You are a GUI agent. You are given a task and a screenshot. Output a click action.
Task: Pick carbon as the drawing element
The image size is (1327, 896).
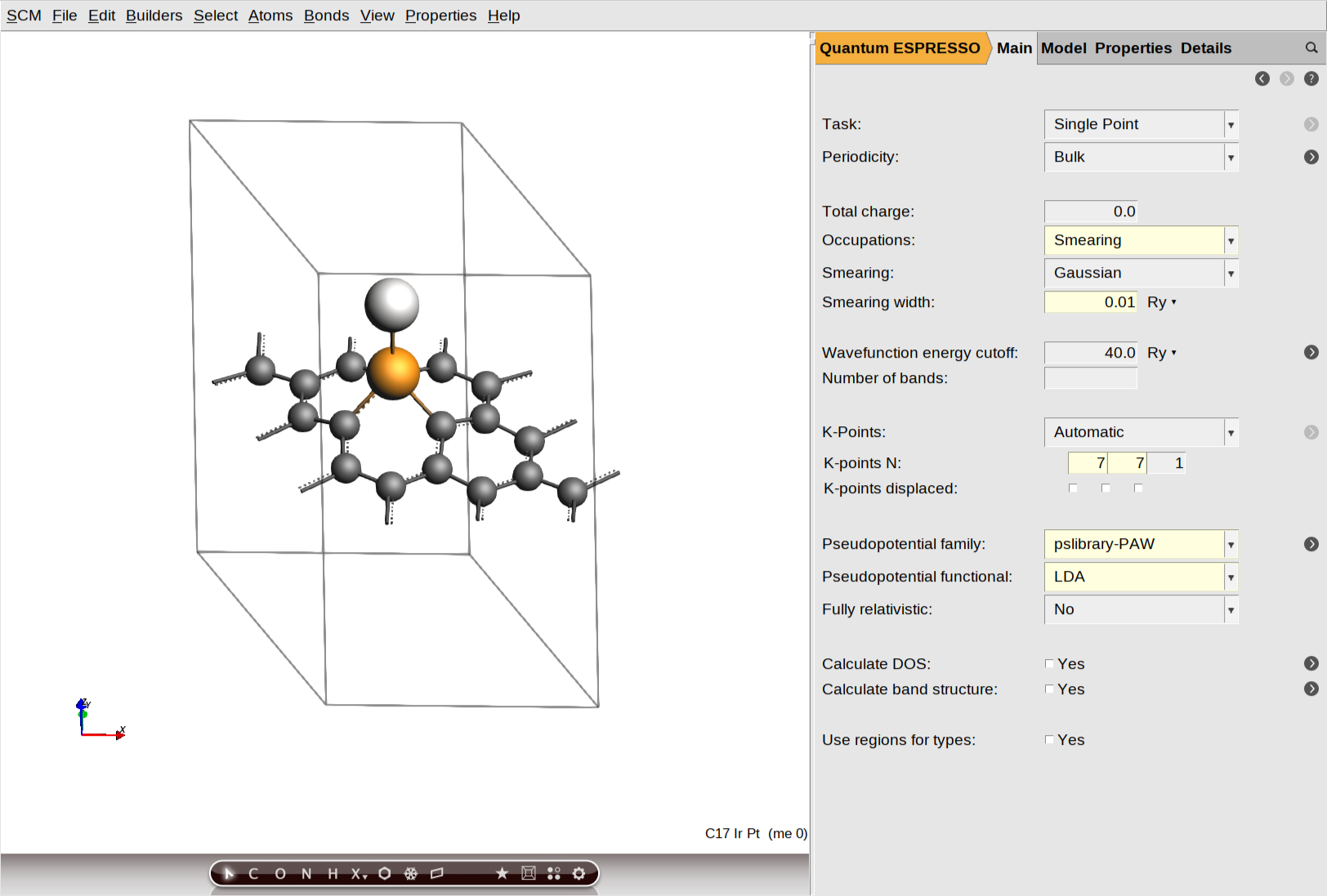[253, 873]
